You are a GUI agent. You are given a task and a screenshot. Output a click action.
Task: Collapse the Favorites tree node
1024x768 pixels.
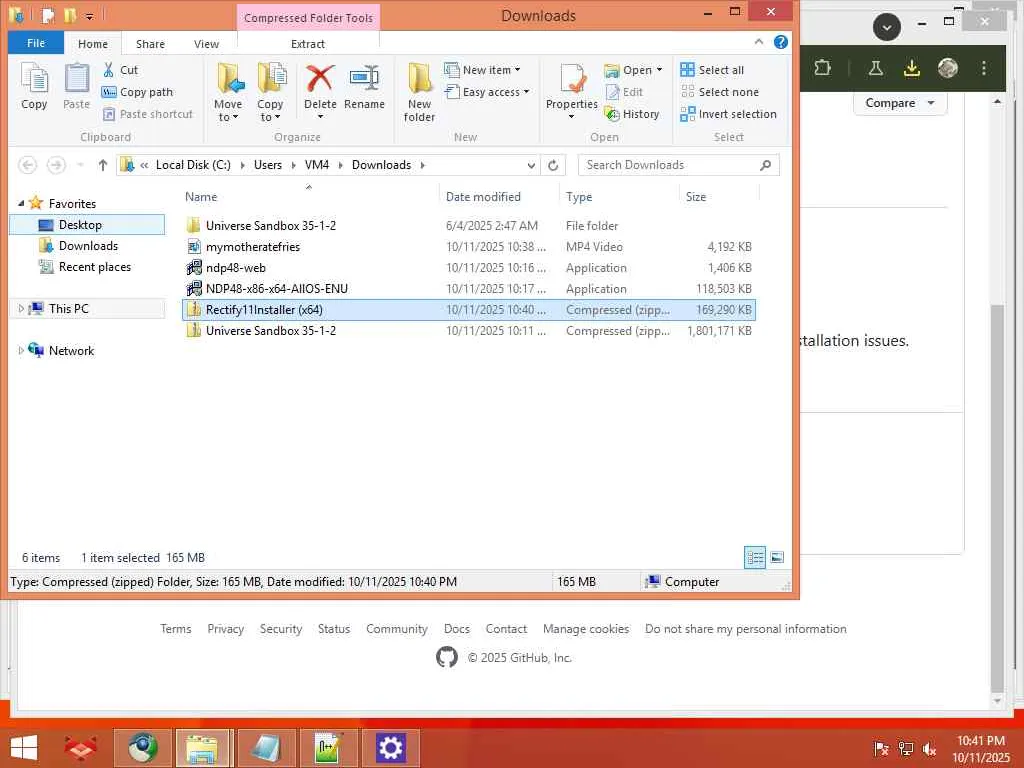coord(21,203)
